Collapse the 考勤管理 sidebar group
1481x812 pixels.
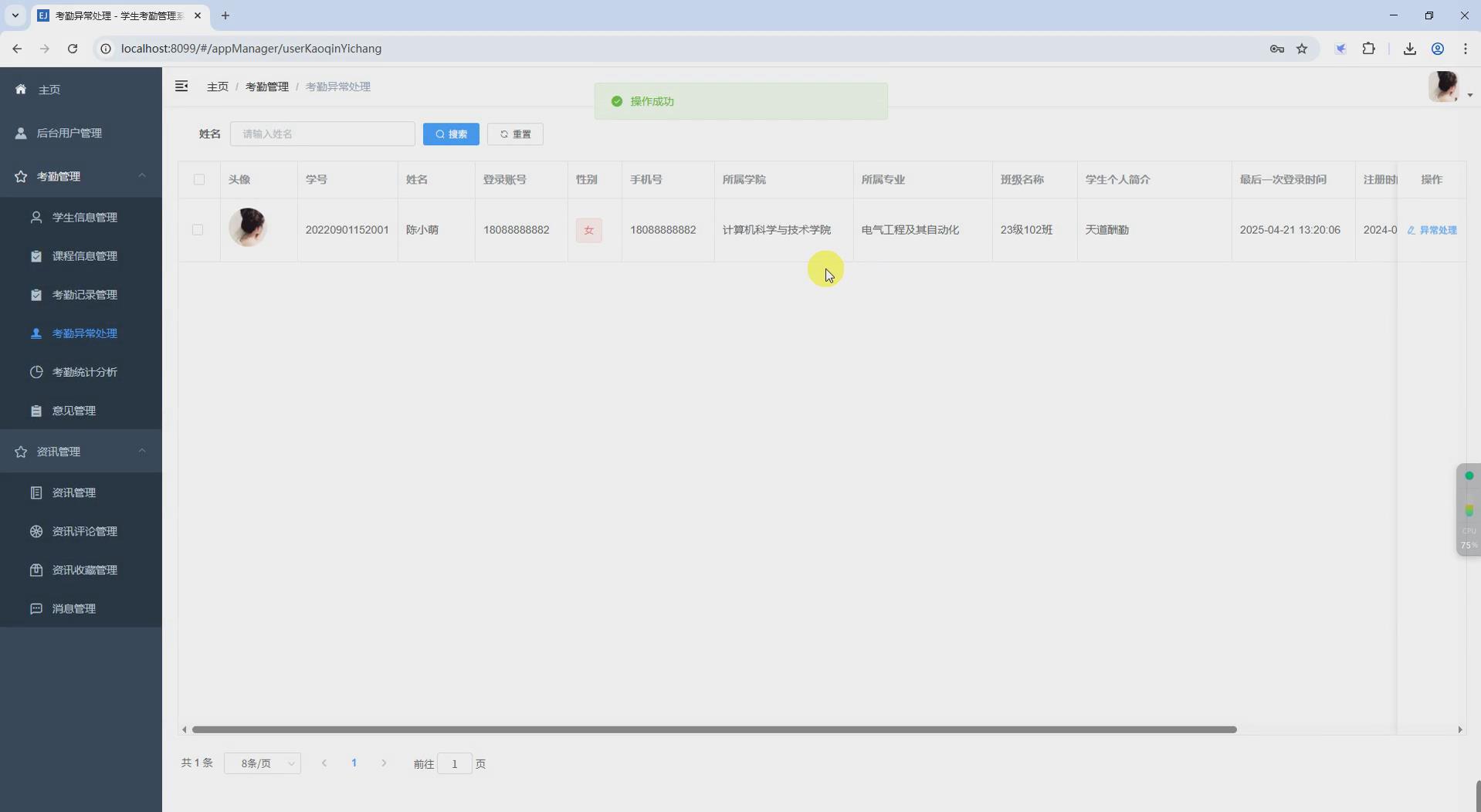[81, 176]
